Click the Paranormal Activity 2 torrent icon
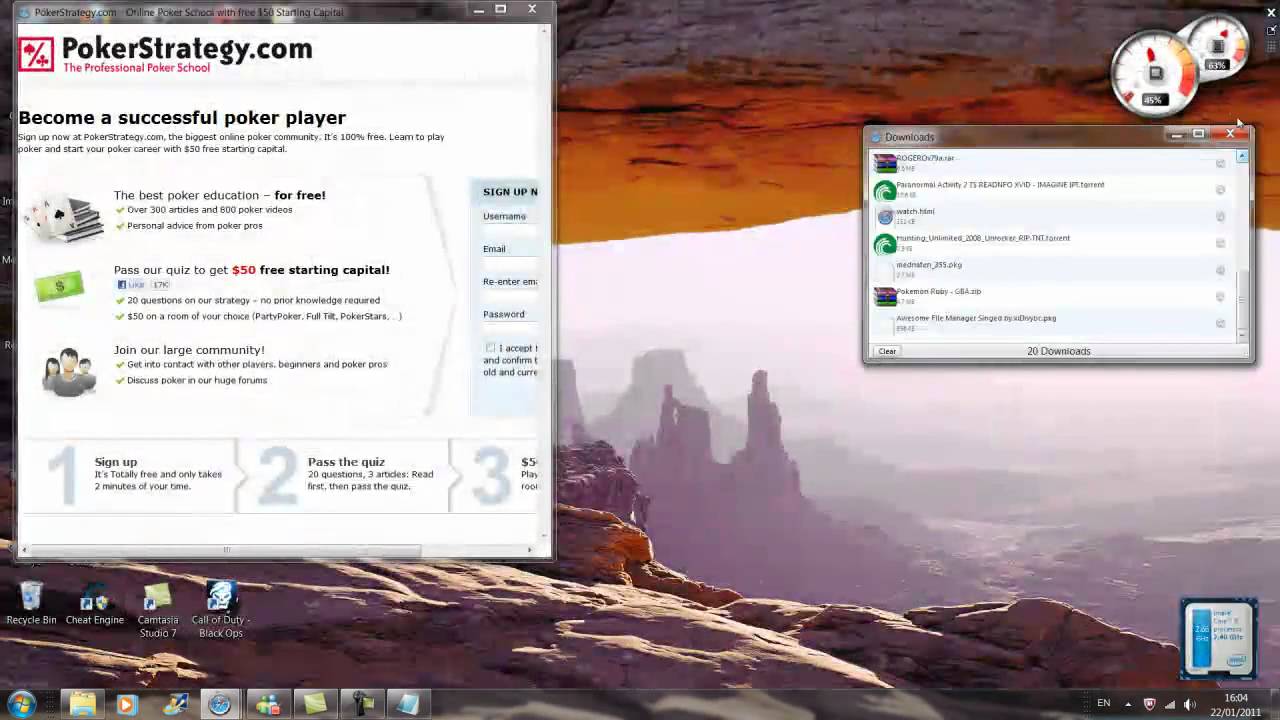 [885, 189]
